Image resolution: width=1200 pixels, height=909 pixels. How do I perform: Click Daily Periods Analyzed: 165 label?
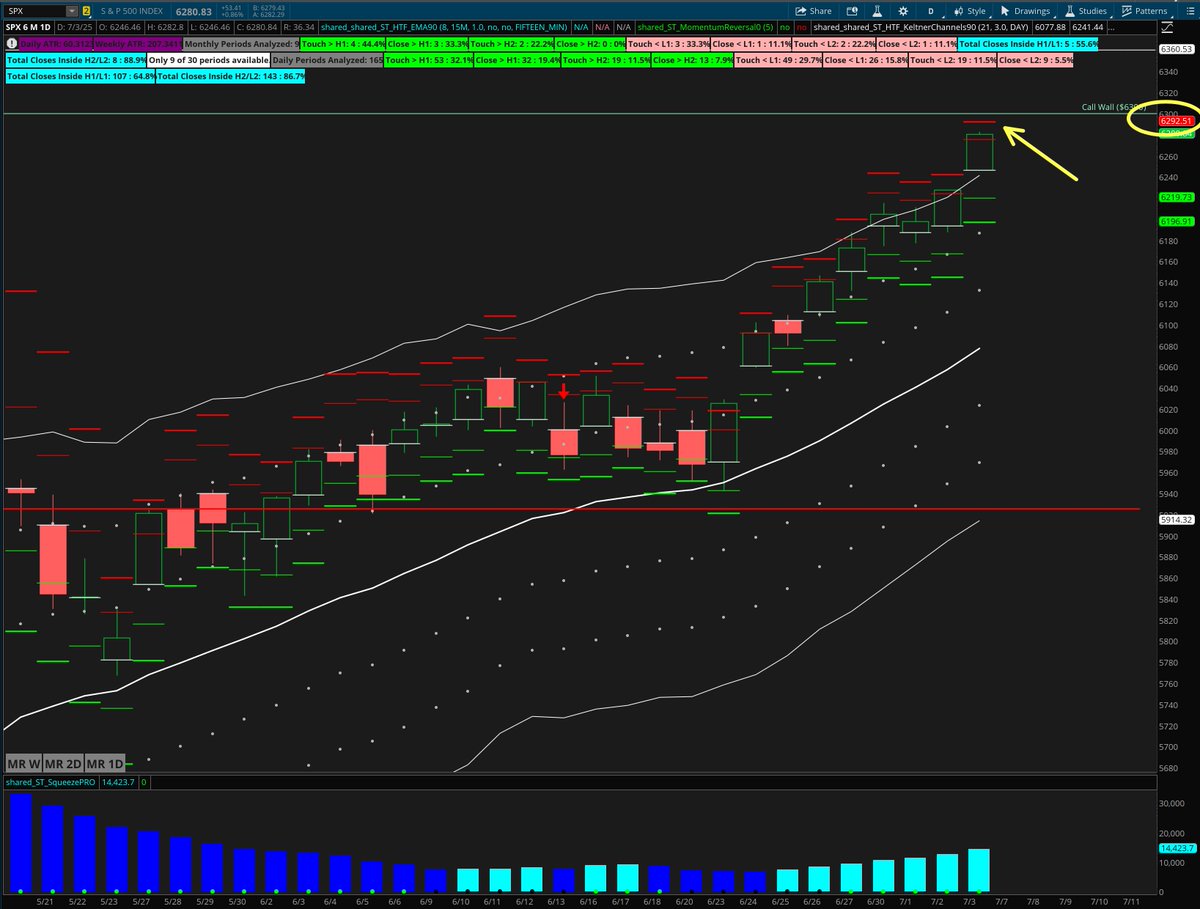coord(329,60)
